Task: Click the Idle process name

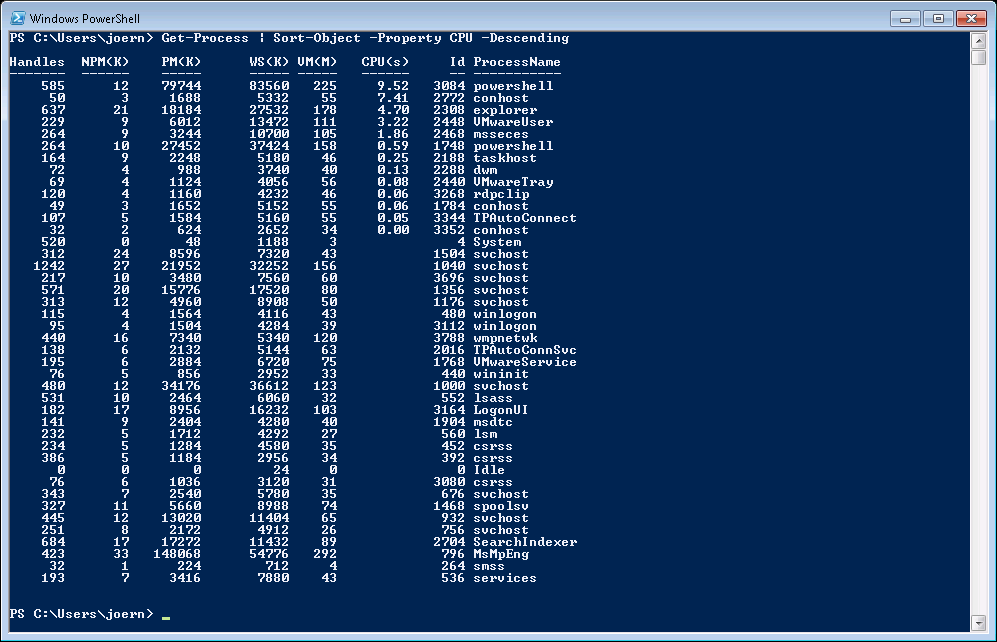Action: click(x=489, y=470)
